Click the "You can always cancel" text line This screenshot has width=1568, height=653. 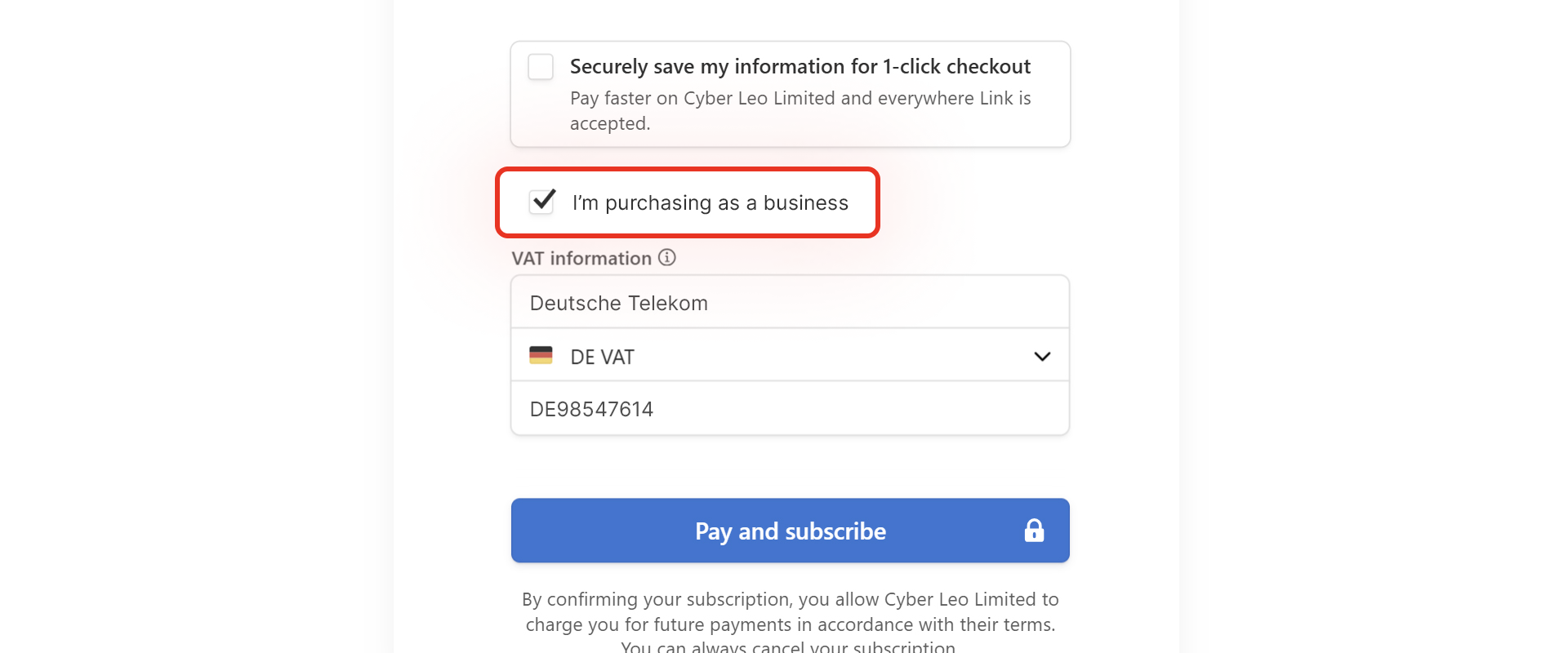pyautogui.click(x=787, y=646)
